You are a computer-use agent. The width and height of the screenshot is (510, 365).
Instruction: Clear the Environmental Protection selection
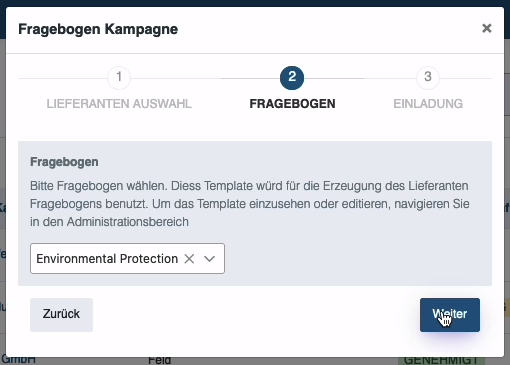point(189,259)
